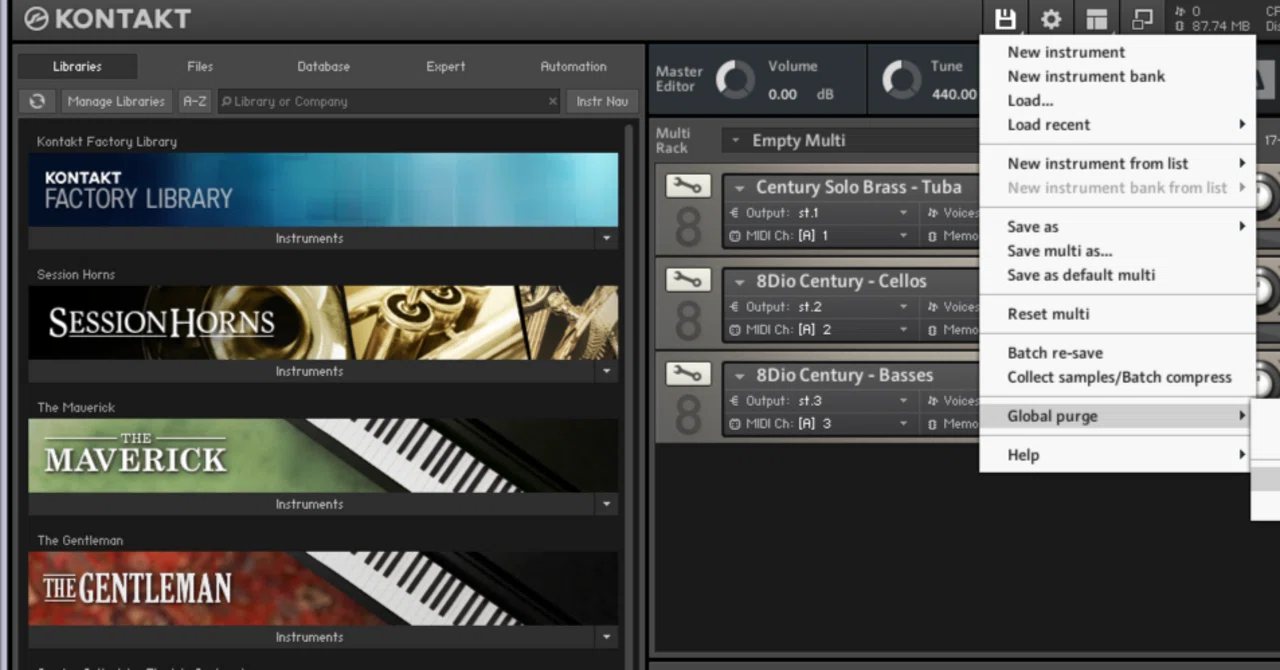Viewport: 1280px width, 670px height.
Task: Open The Gentleman Instruments button
Action: pos(310,638)
